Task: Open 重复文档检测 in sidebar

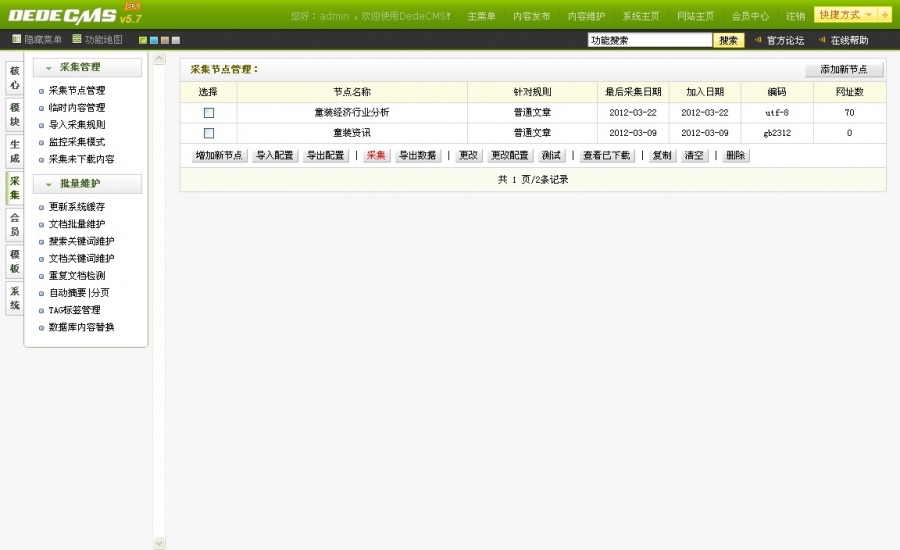Action: [x=77, y=276]
